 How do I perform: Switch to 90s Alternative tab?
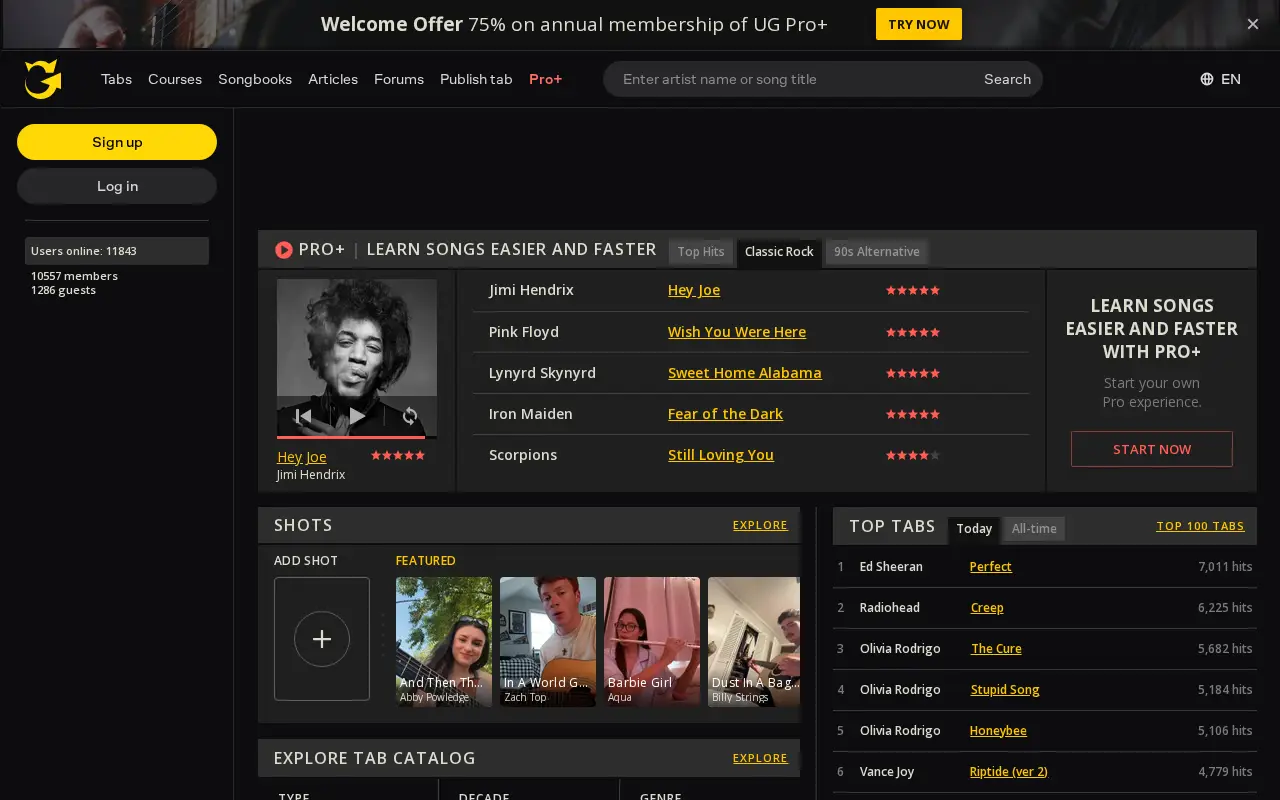pyautogui.click(x=877, y=252)
